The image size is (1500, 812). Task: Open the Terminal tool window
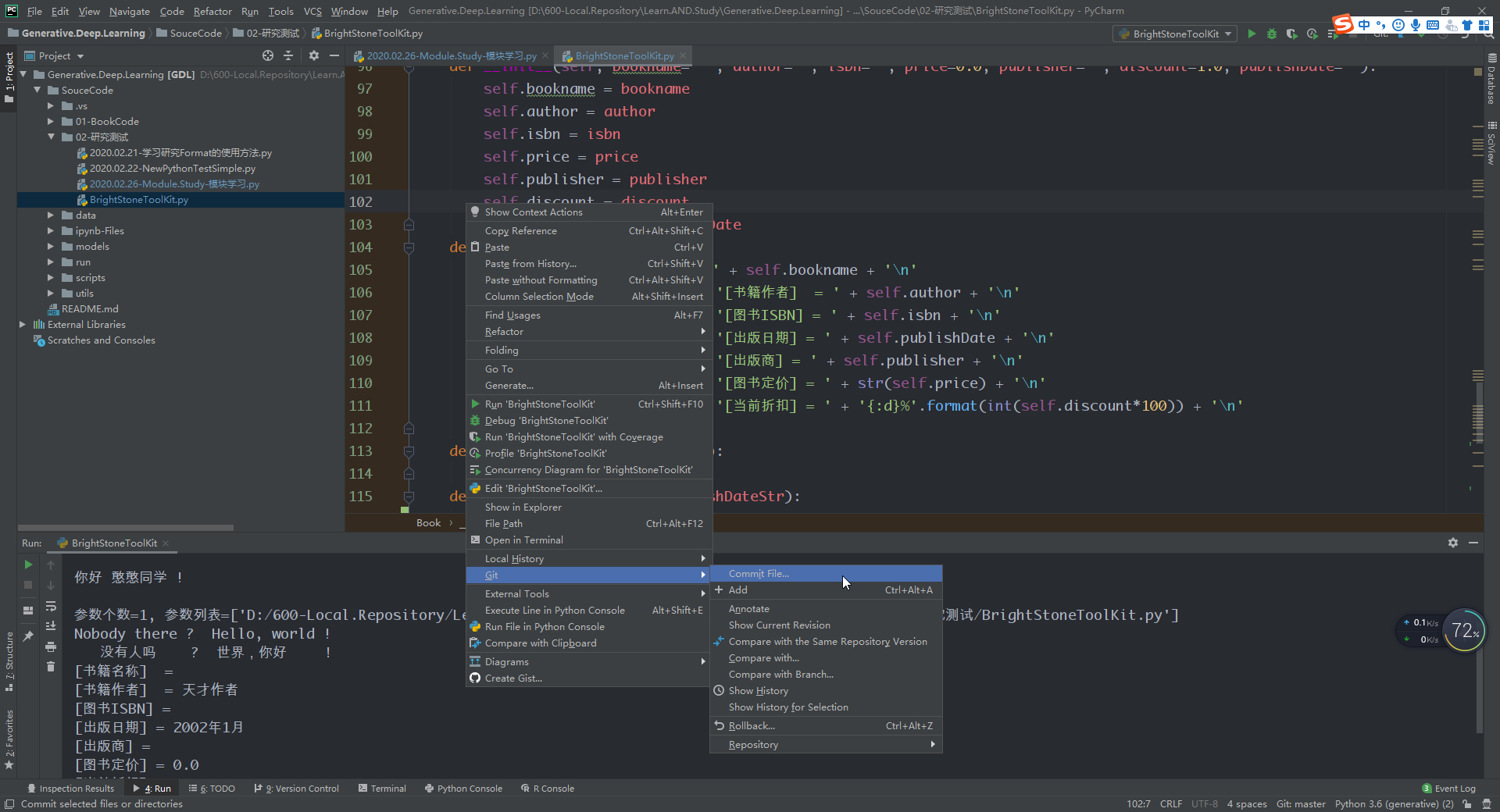coord(382,789)
